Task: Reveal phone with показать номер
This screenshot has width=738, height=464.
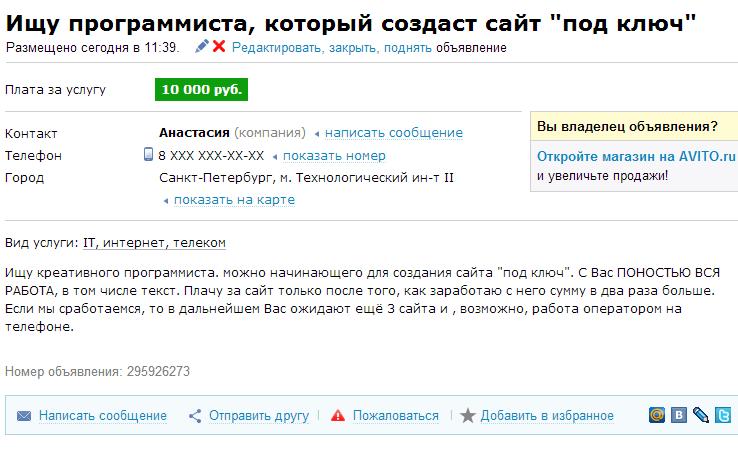Action: (x=334, y=156)
